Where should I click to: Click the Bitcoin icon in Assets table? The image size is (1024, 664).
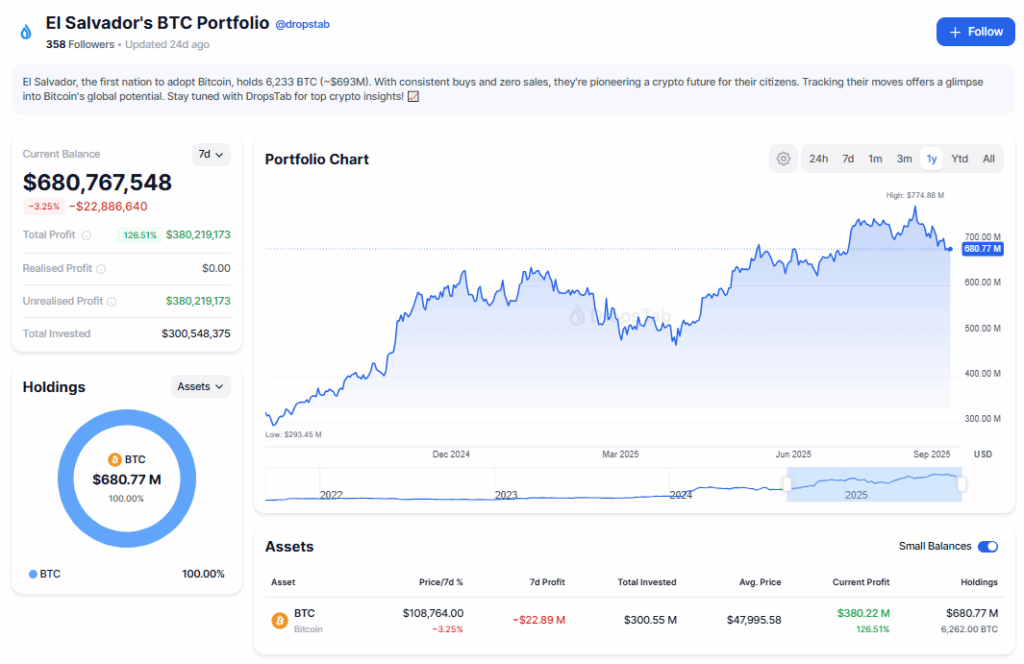pos(280,621)
